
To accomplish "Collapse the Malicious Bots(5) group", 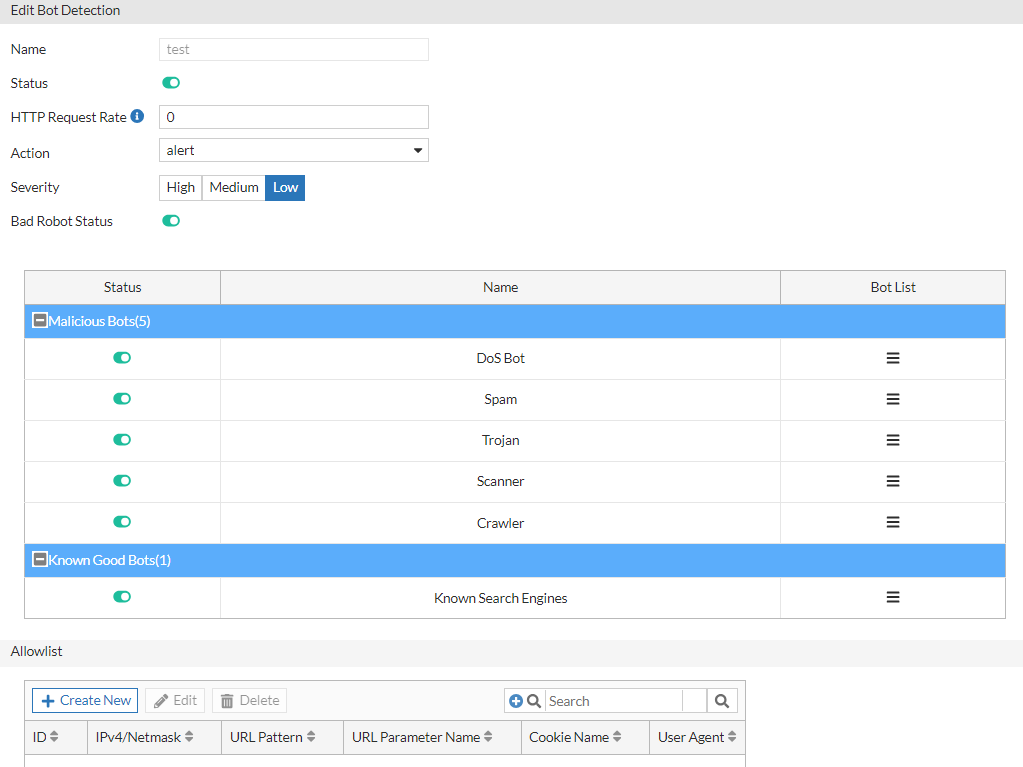I will pyautogui.click(x=39, y=320).
